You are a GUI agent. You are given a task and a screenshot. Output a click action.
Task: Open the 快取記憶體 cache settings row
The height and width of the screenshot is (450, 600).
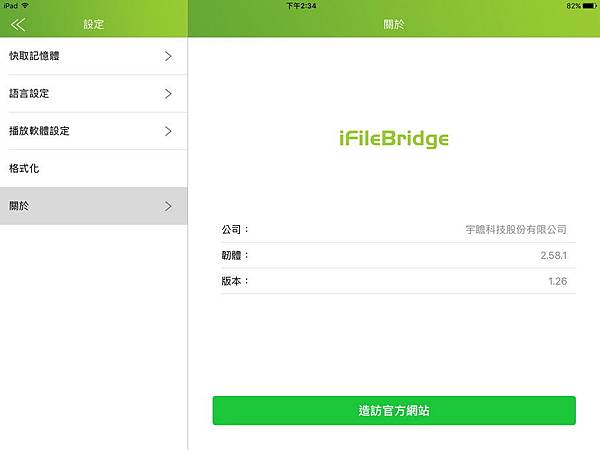point(93,56)
